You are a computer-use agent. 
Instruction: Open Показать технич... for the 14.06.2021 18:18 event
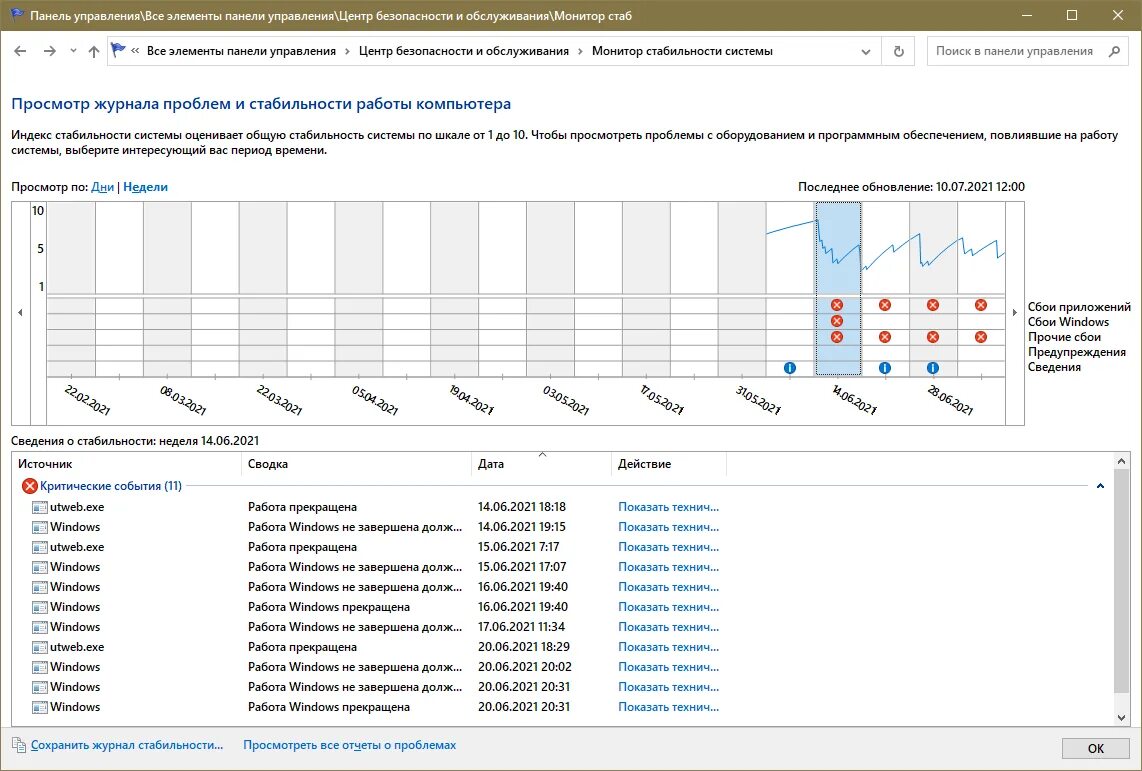(x=669, y=506)
